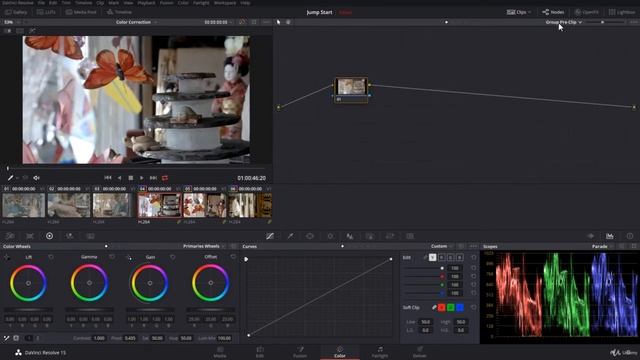Screen dimensions: 640x360
Task: Mute the viewer audio speaker
Action: [36, 178]
